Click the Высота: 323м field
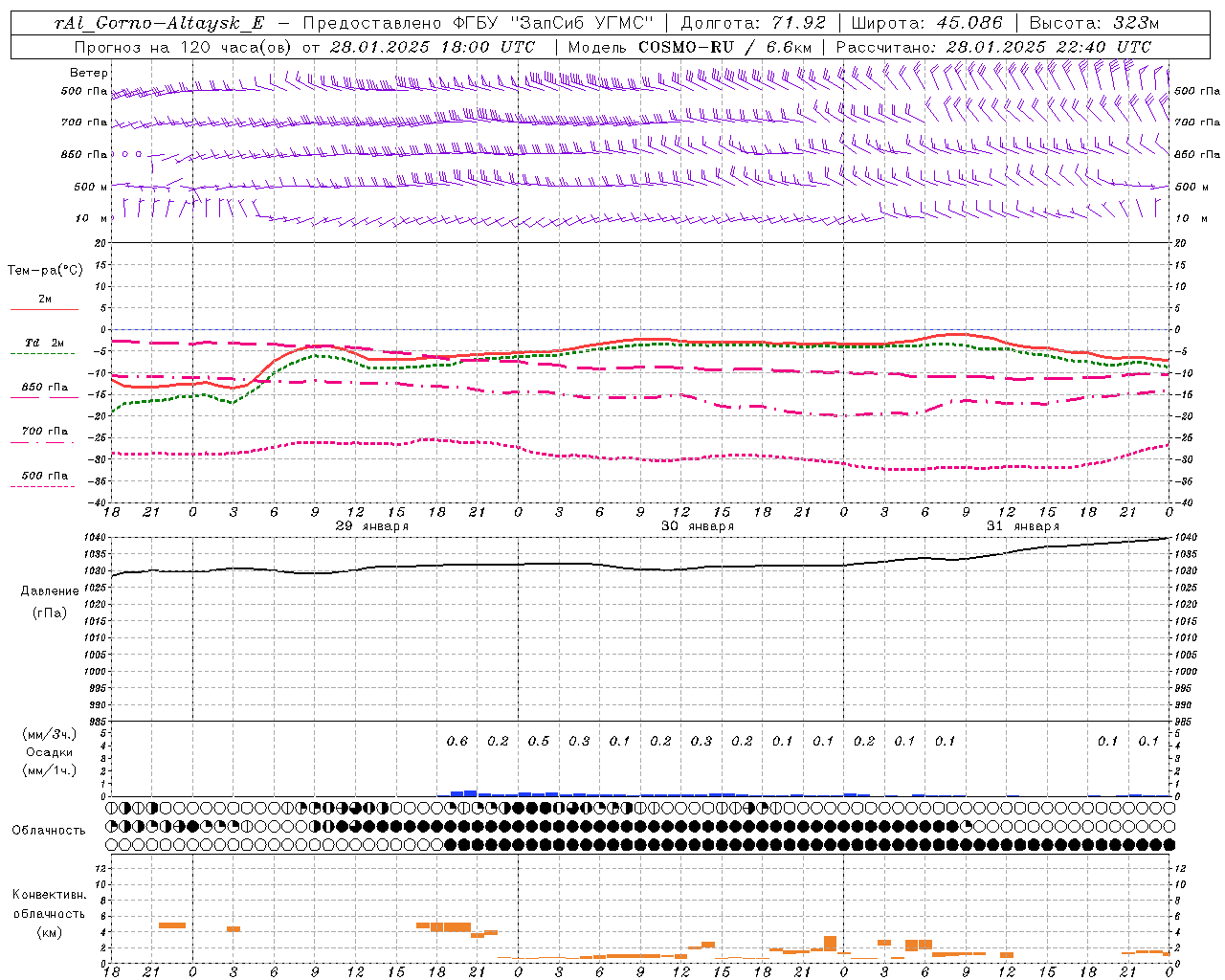This screenshot has width=1225, height=980. tap(1094, 23)
